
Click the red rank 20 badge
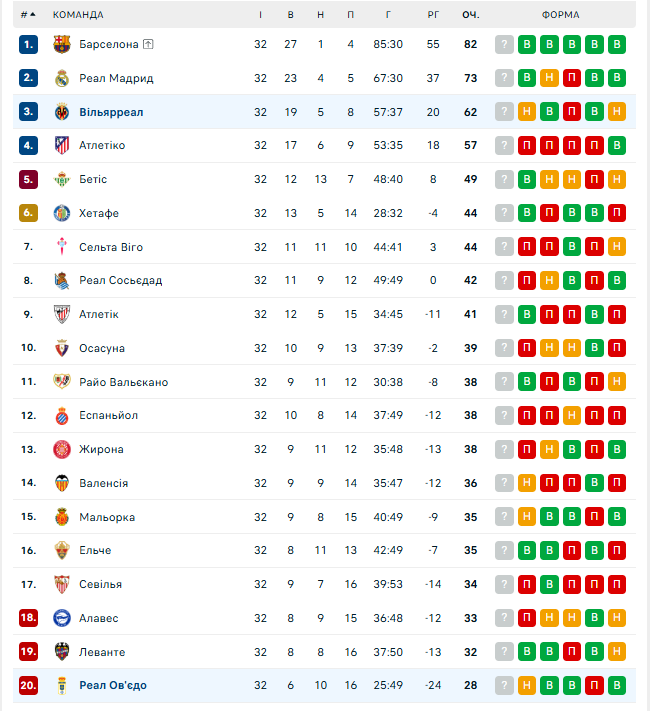coord(28,685)
